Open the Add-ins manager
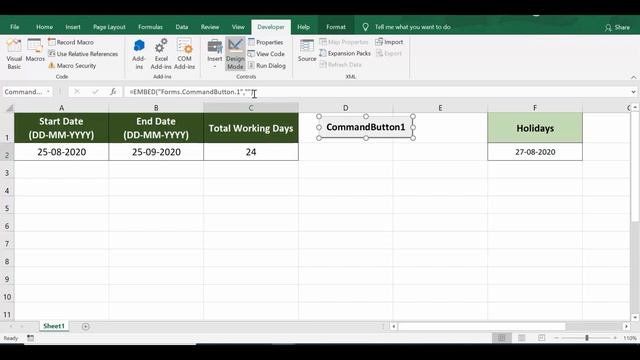 point(139,54)
